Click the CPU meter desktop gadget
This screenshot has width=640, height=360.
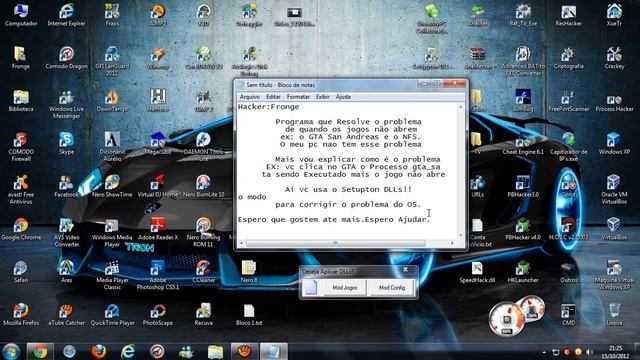(x=507, y=319)
